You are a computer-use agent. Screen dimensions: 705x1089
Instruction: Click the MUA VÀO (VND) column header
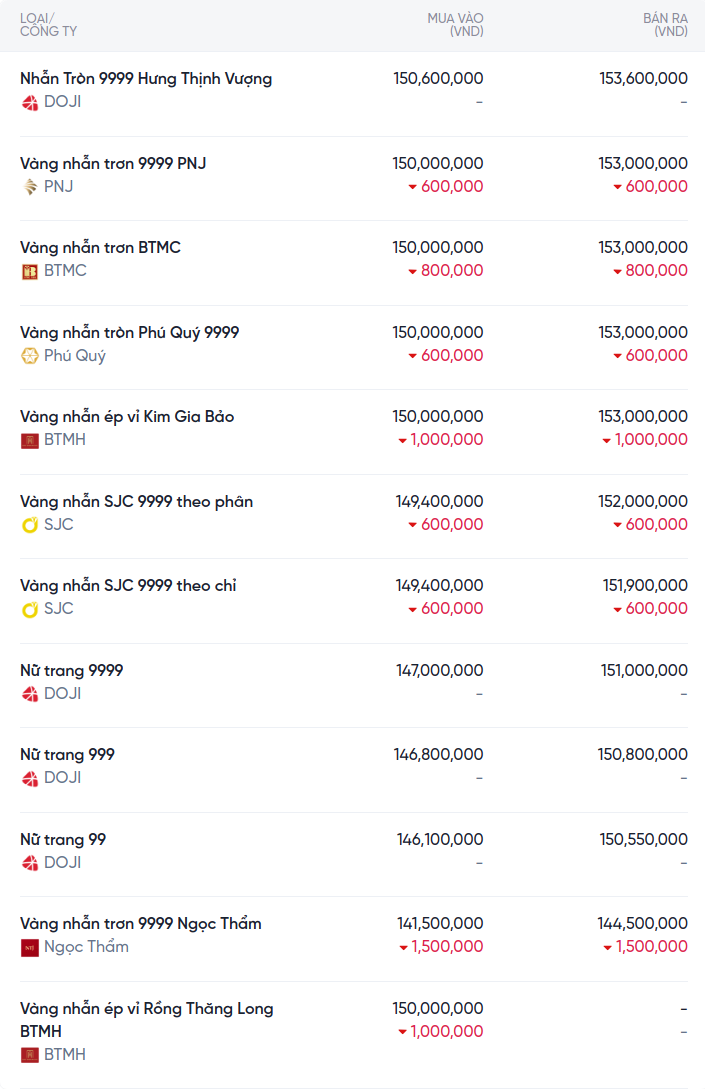(x=455, y=25)
